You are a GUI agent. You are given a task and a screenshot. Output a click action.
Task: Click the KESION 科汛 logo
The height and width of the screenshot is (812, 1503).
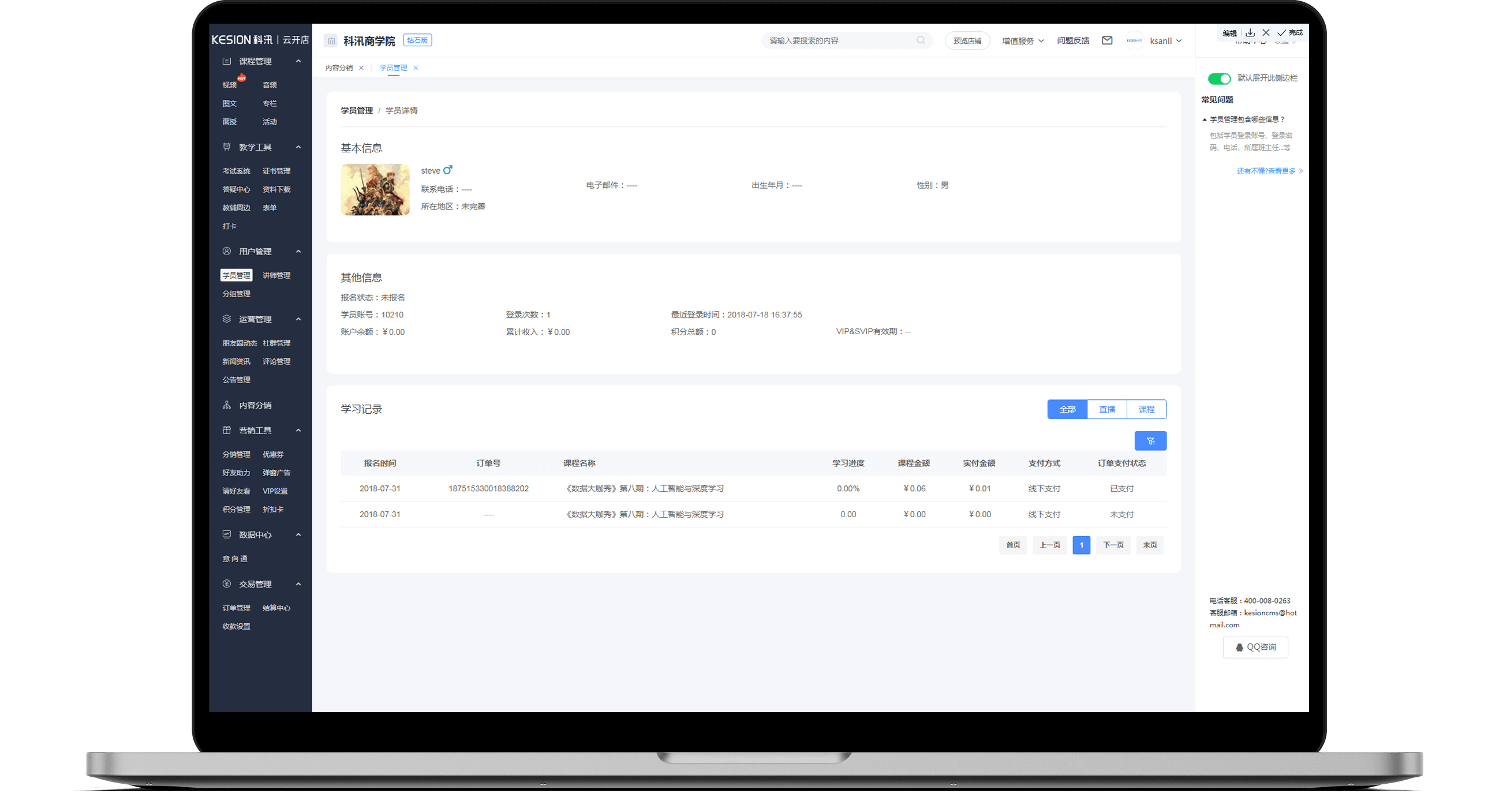click(x=241, y=40)
